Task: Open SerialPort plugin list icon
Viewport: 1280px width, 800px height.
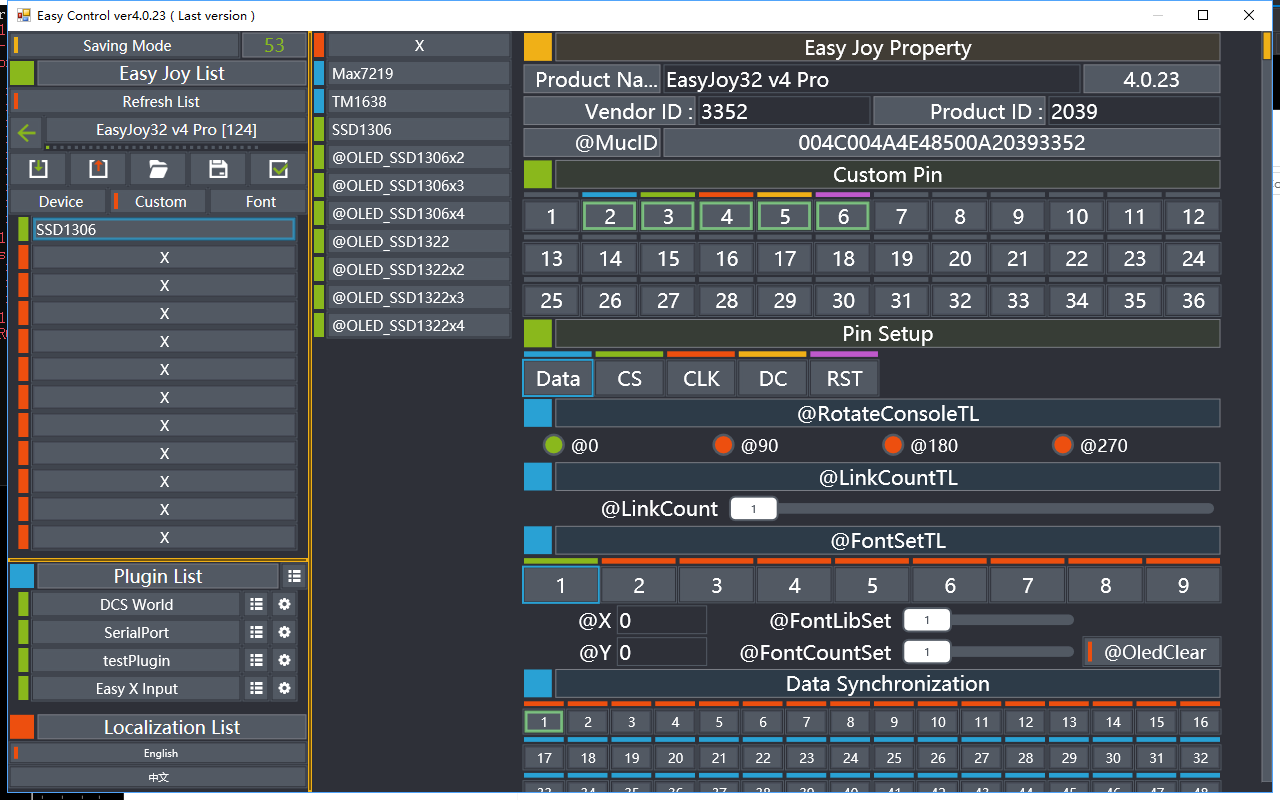Action: click(256, 632)
